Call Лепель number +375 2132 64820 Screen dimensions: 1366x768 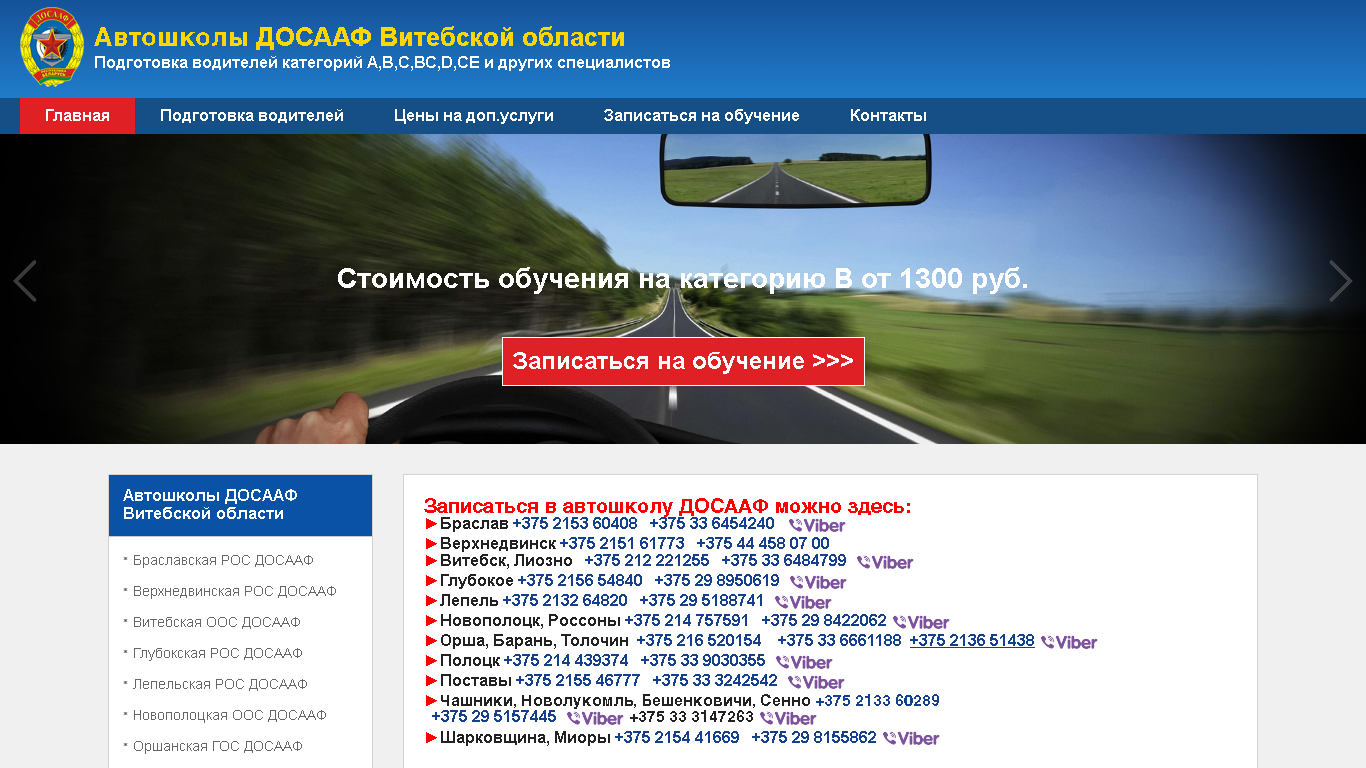tap(565, 600)
